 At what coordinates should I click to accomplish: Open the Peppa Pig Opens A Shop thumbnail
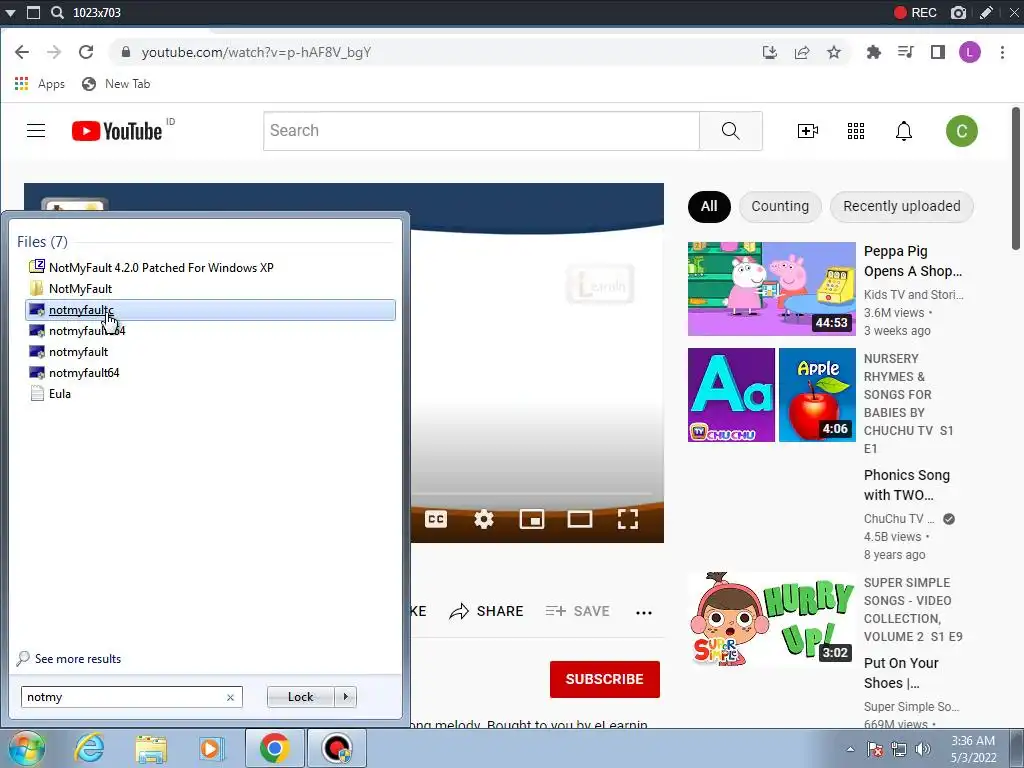point(771,289)
